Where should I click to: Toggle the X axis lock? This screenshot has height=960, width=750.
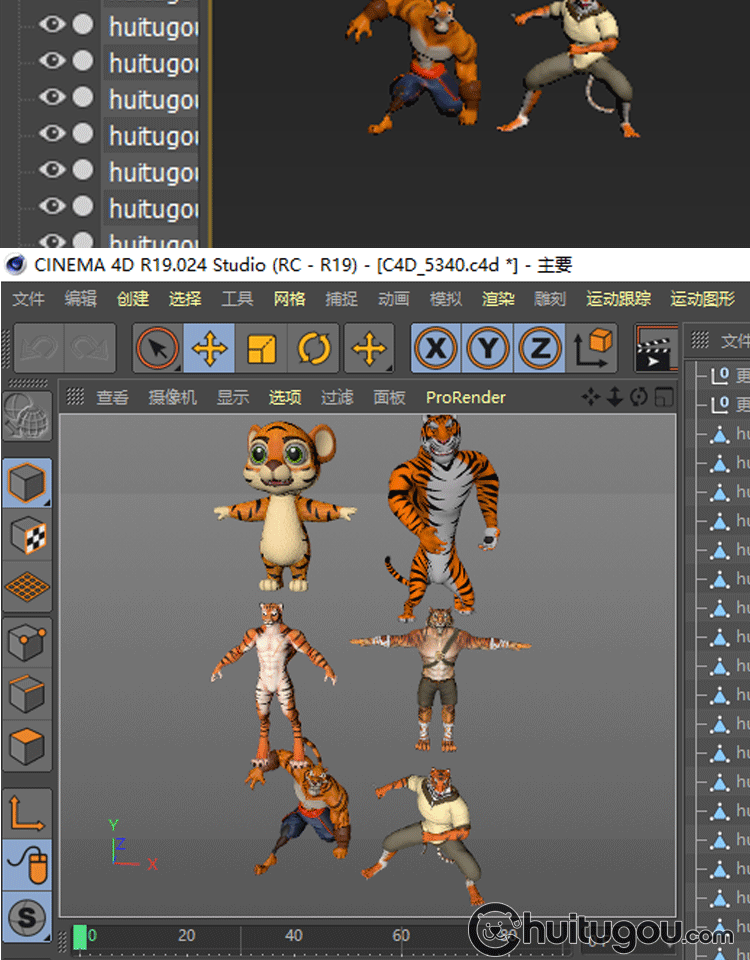437,349
